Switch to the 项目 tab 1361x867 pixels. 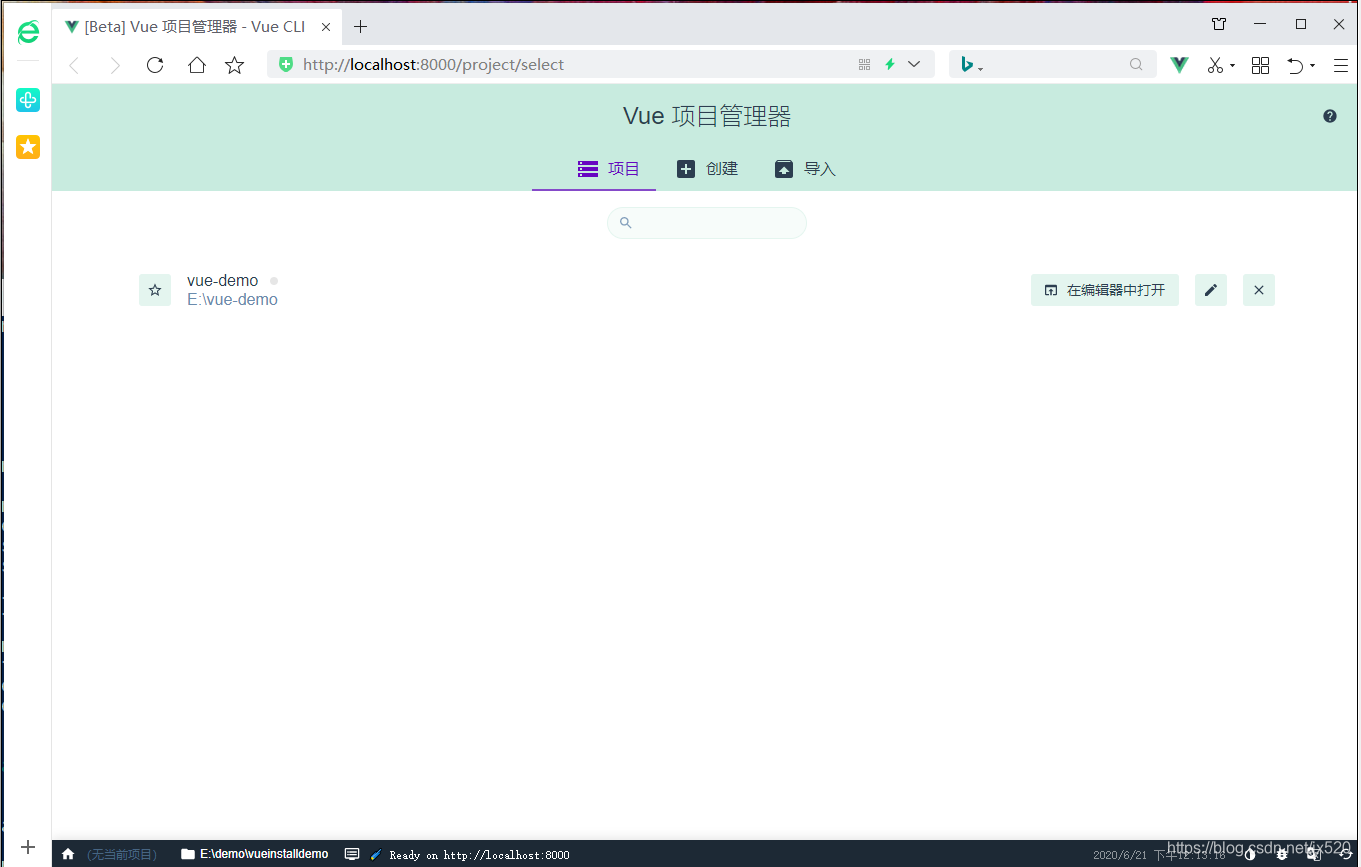click(594, 169)
